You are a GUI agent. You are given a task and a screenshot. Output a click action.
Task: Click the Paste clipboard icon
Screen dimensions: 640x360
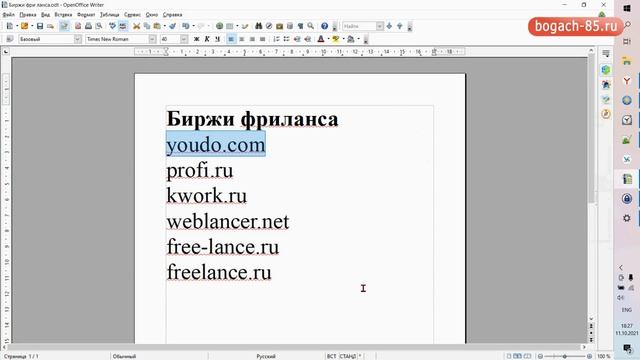point(157,26)
